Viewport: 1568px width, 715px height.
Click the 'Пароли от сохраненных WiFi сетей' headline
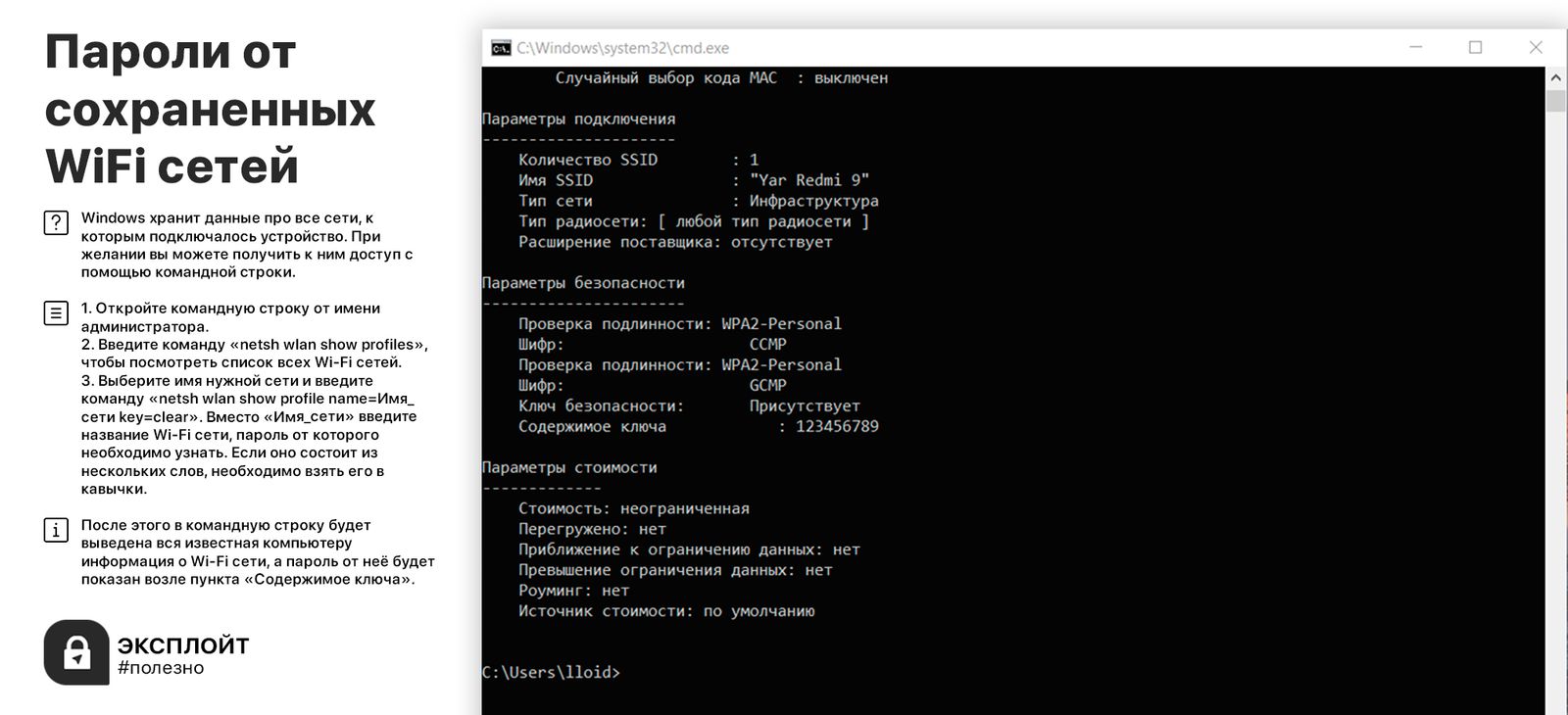(210, 109)
